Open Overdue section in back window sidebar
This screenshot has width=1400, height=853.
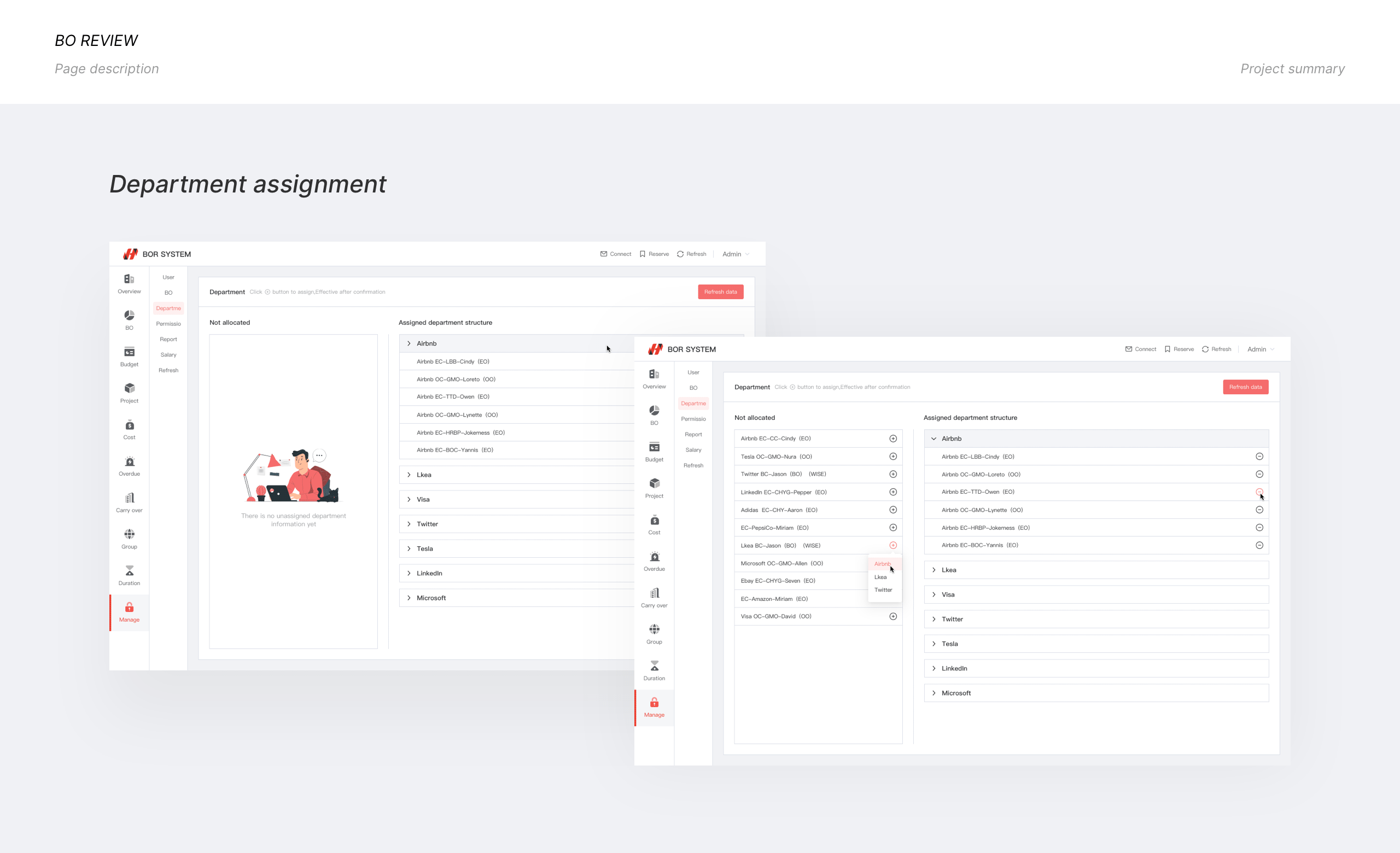[129, 466]
